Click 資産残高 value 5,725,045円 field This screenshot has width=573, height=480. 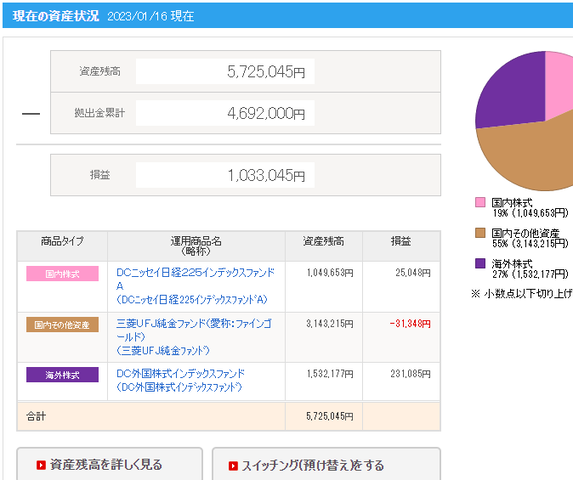point(225,71)
